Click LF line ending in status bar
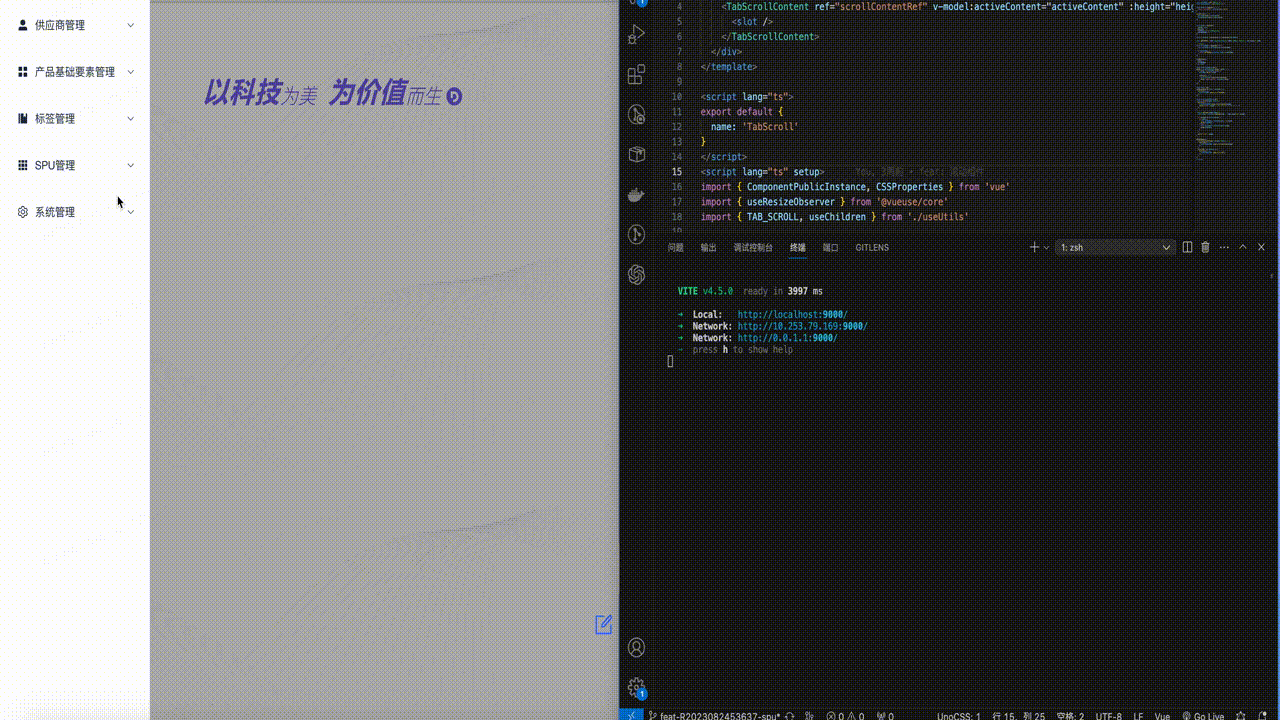 [1138, 716]
